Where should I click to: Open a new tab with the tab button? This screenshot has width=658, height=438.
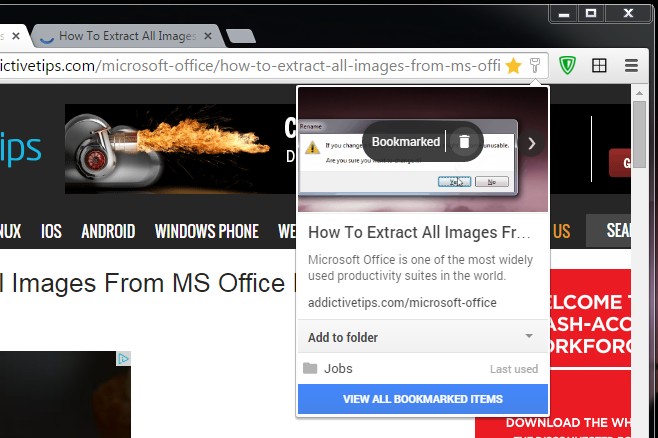coord(241,36)
